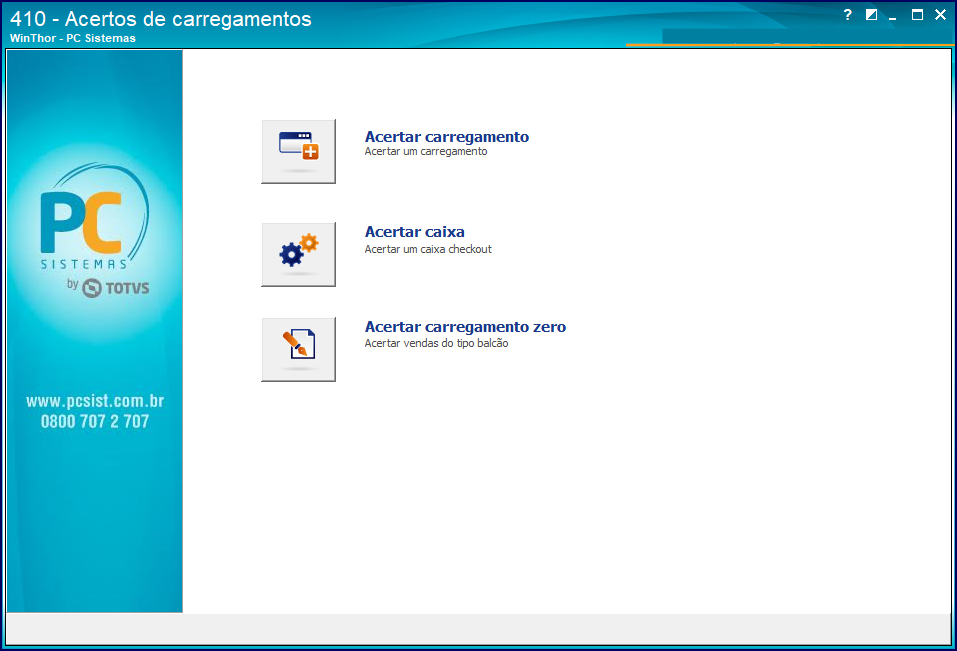The height and width of the screenshot is (651, 957).
Task: Minimize the 410 Acertos de carregamentos window
Action: click(x=893, y=16)
